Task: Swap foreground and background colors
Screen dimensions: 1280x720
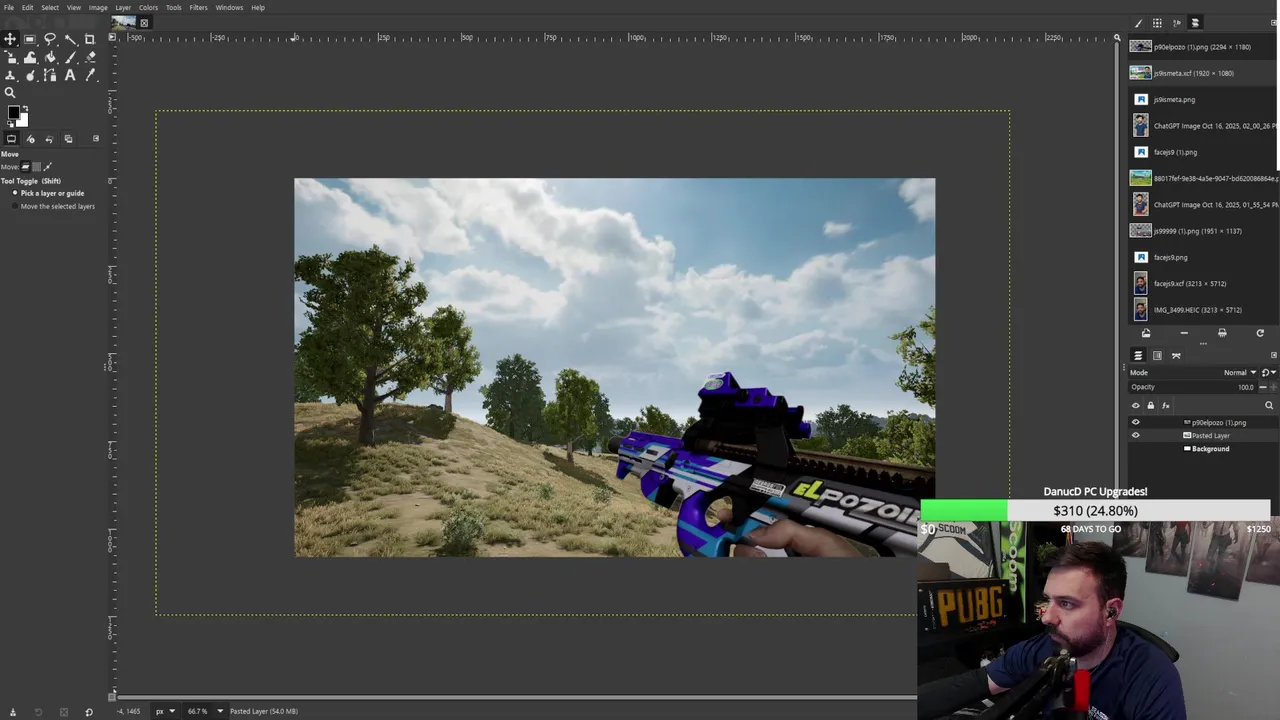Action: 25,108
